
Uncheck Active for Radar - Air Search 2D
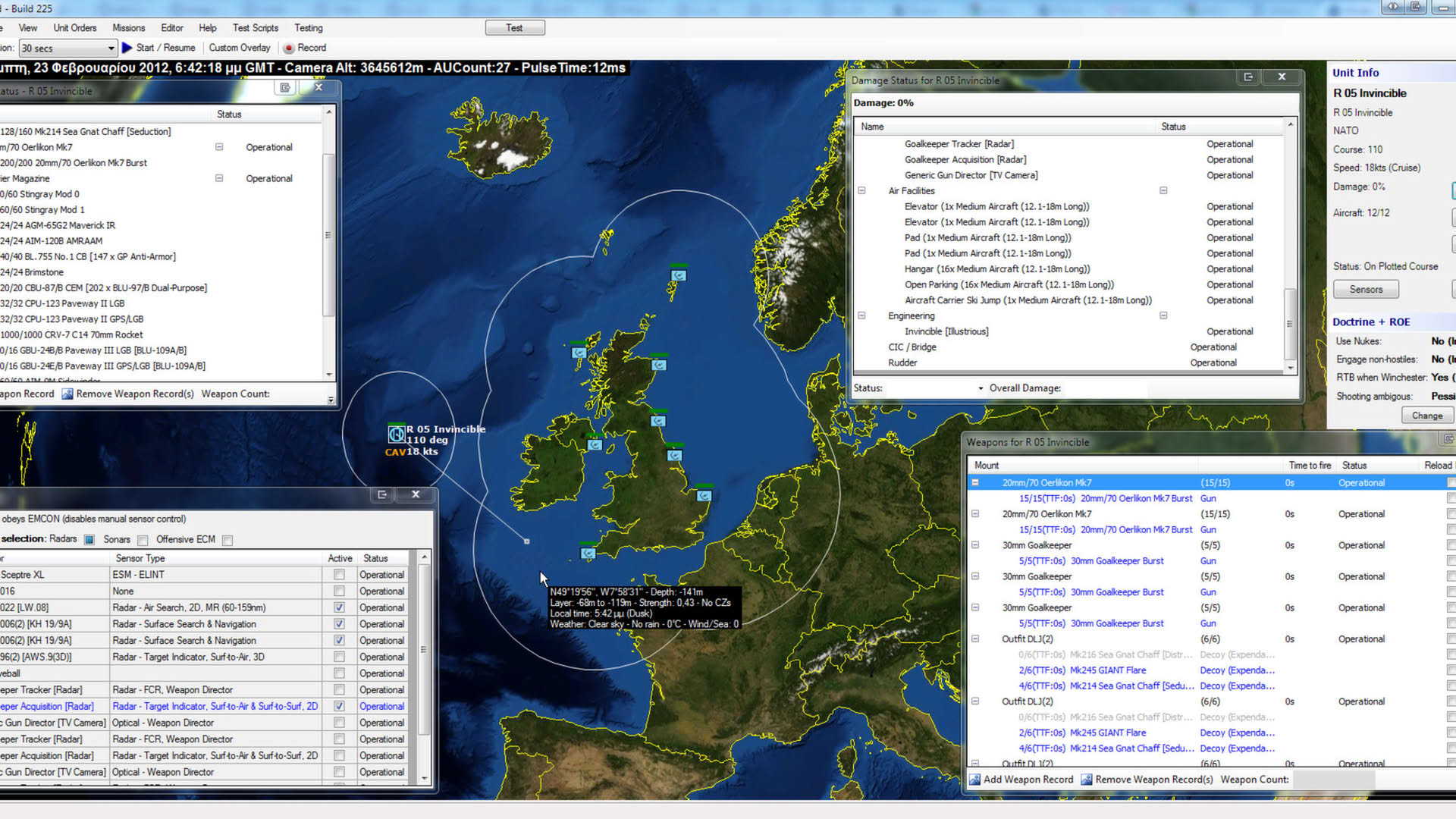(339, 607)
